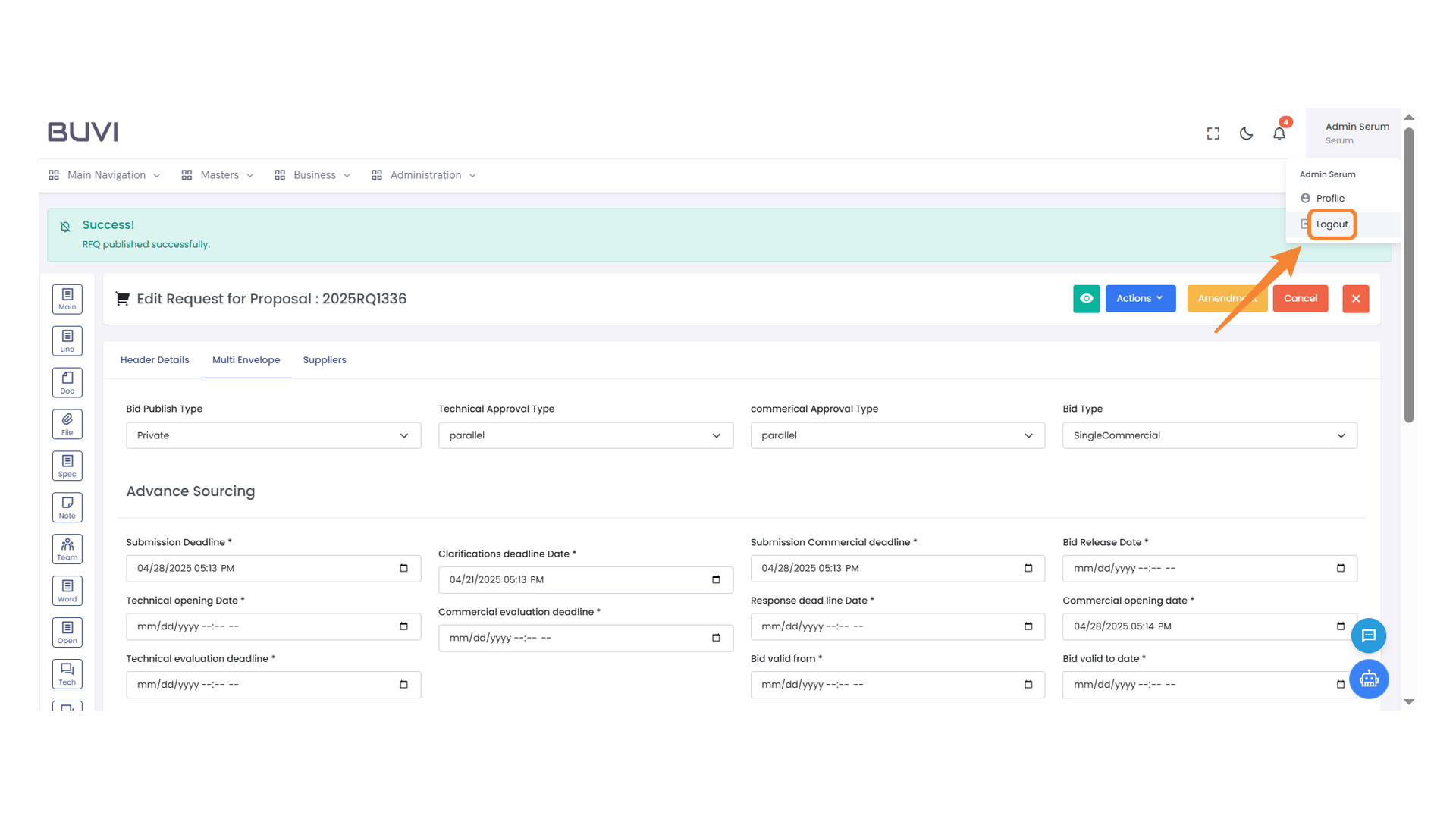Click the File attachment sidebar icon

click(x=67, y=424)
